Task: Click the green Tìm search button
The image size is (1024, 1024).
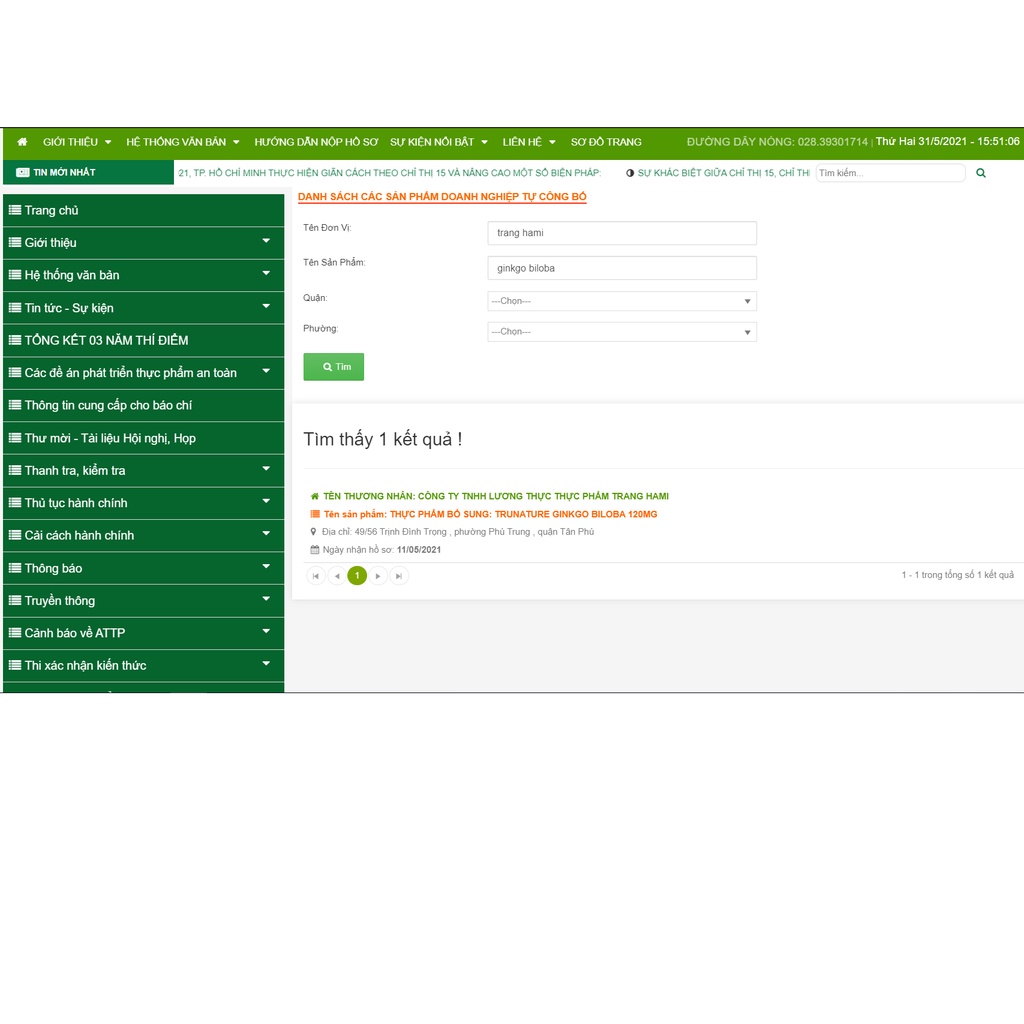Action: (334, 367)
